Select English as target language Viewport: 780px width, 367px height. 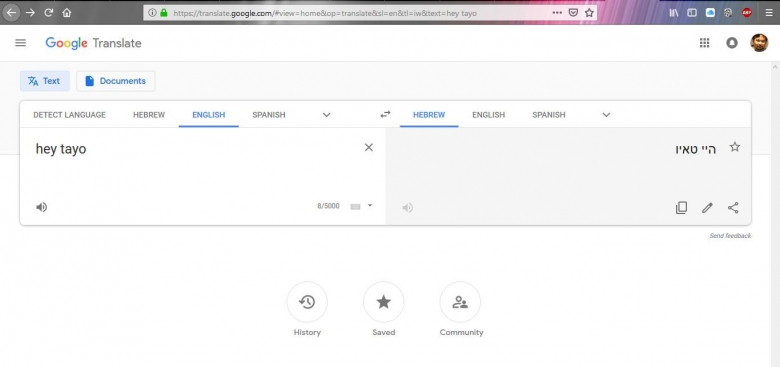click(x=488, y=115)
